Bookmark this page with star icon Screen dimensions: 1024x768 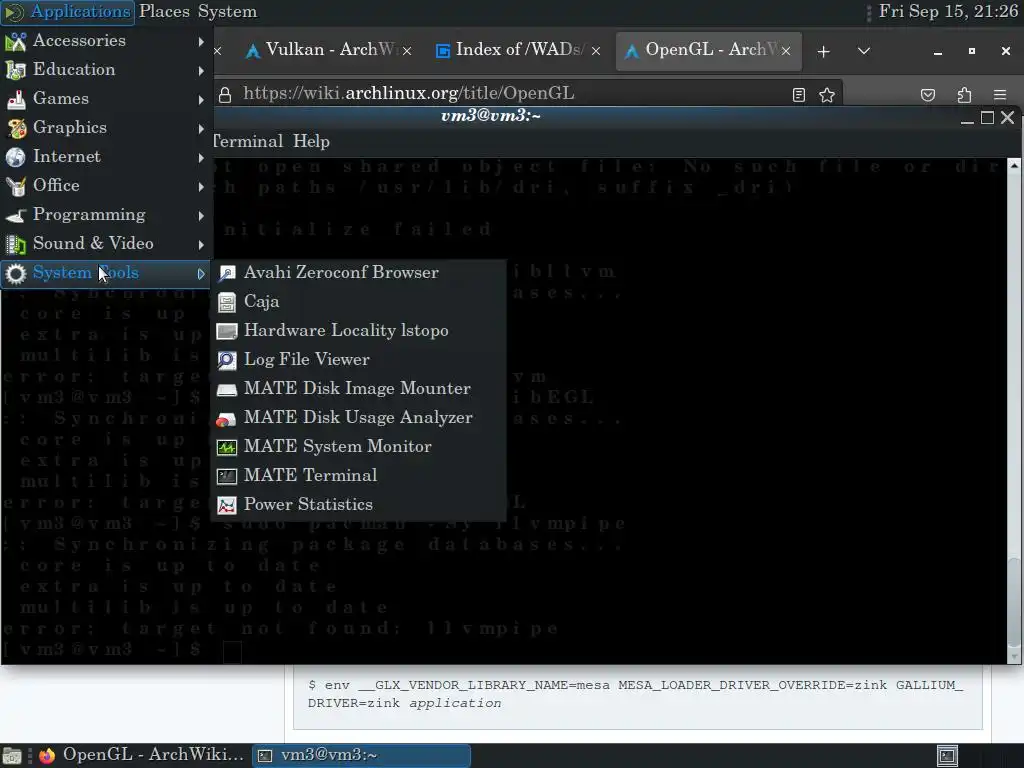pos(827,95)
